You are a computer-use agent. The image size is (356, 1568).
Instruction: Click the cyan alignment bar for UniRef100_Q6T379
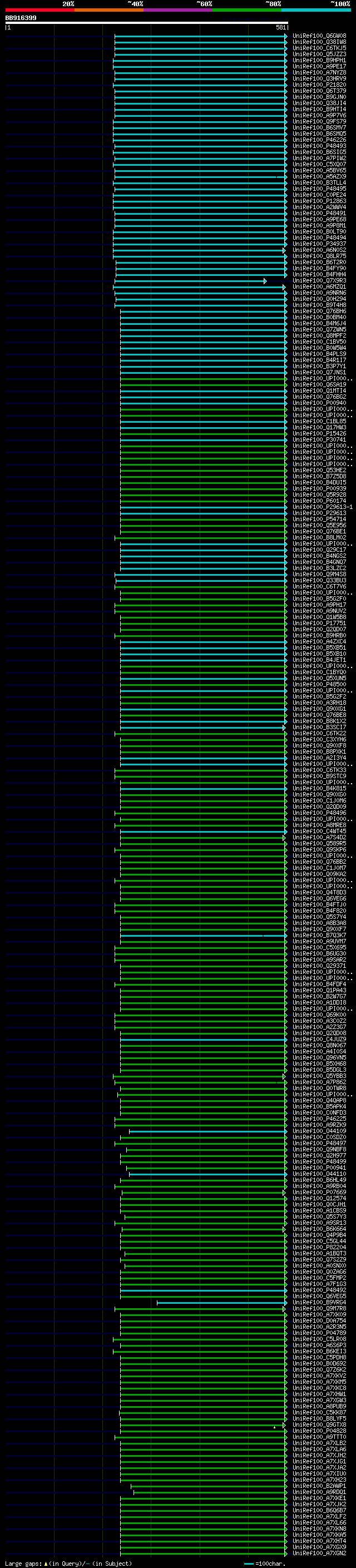click(201, 91)
